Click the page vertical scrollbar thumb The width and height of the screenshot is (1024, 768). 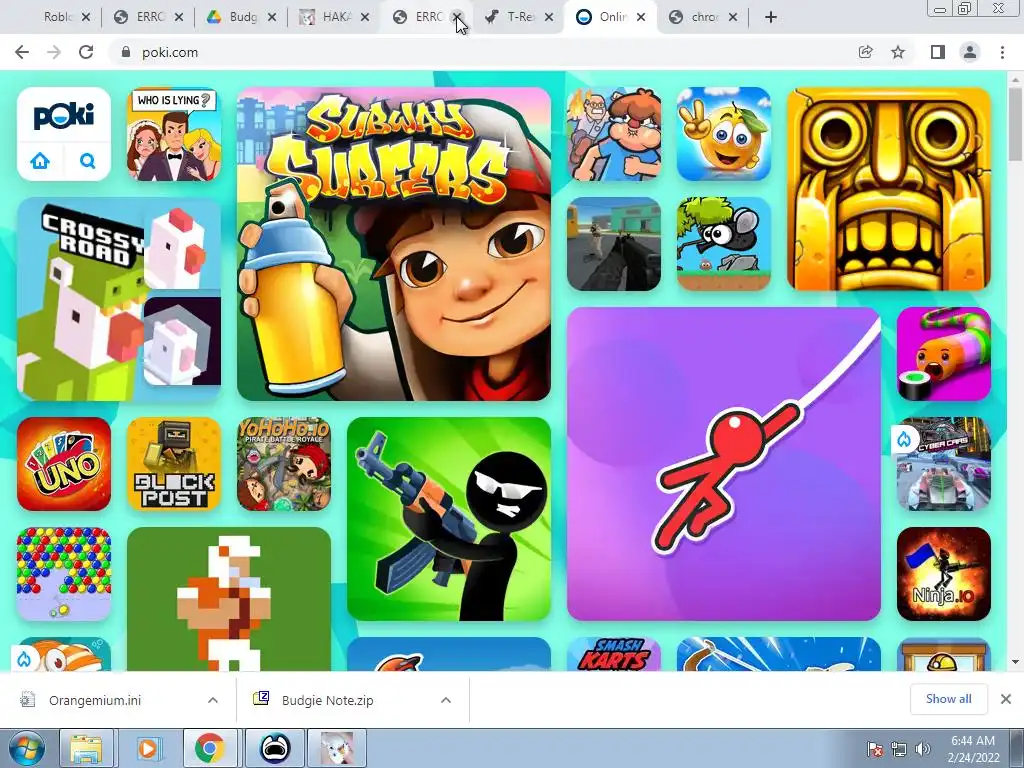point(1015,124)
